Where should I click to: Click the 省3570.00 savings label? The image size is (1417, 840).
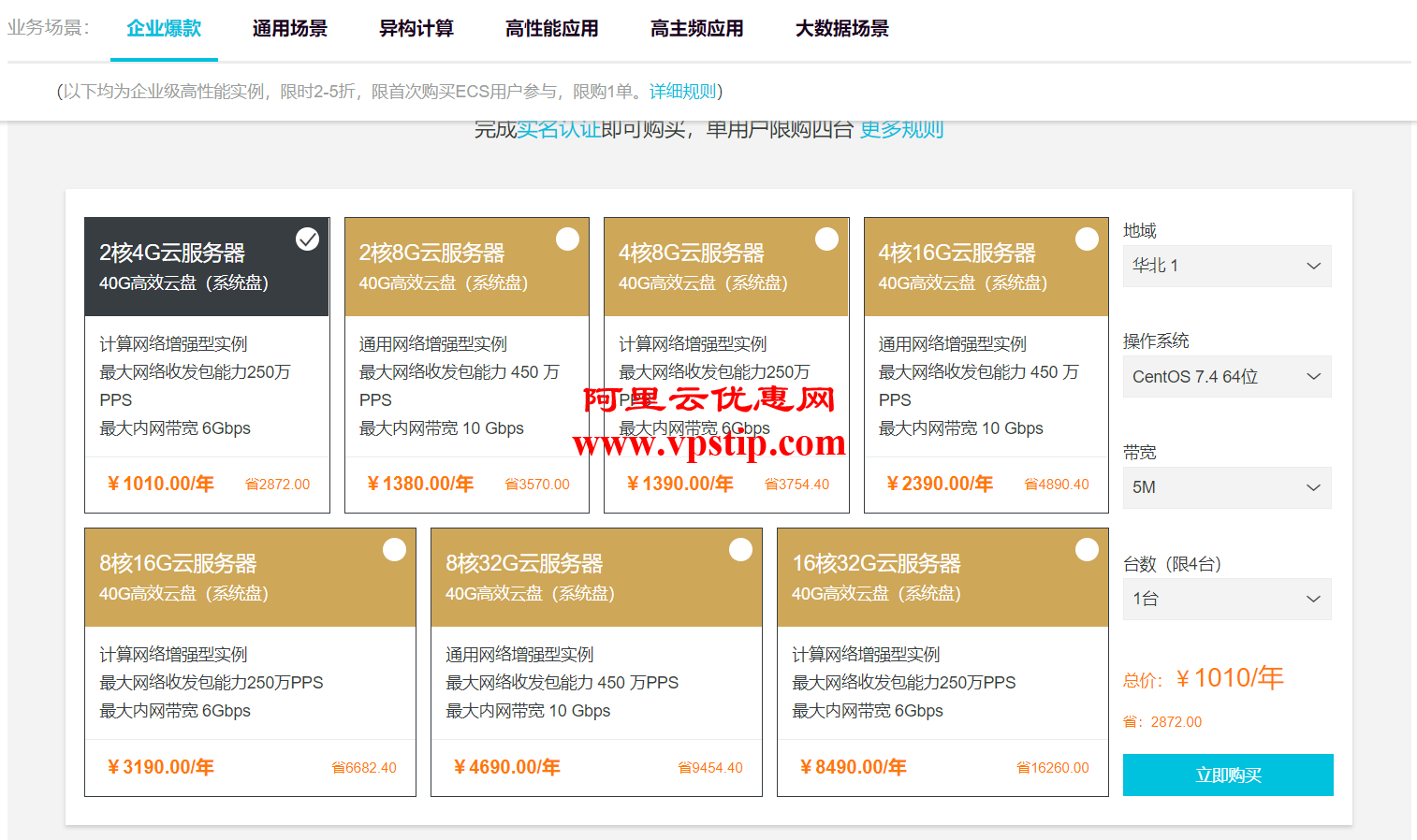click(x=537, y=485)
